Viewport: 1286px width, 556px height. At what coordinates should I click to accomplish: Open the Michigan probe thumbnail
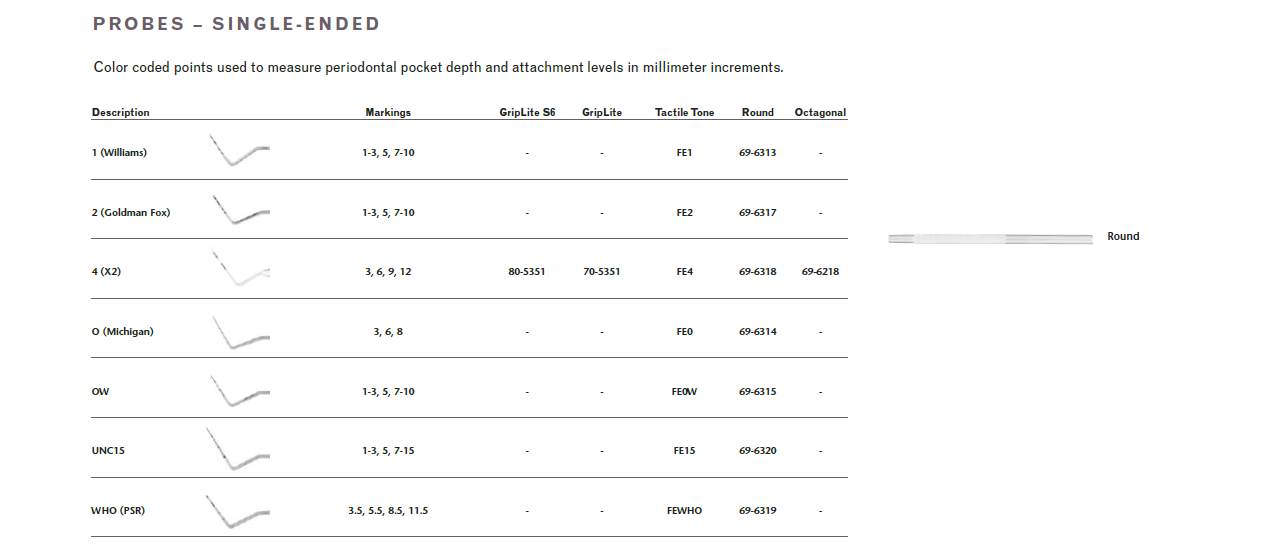point(239,332)
